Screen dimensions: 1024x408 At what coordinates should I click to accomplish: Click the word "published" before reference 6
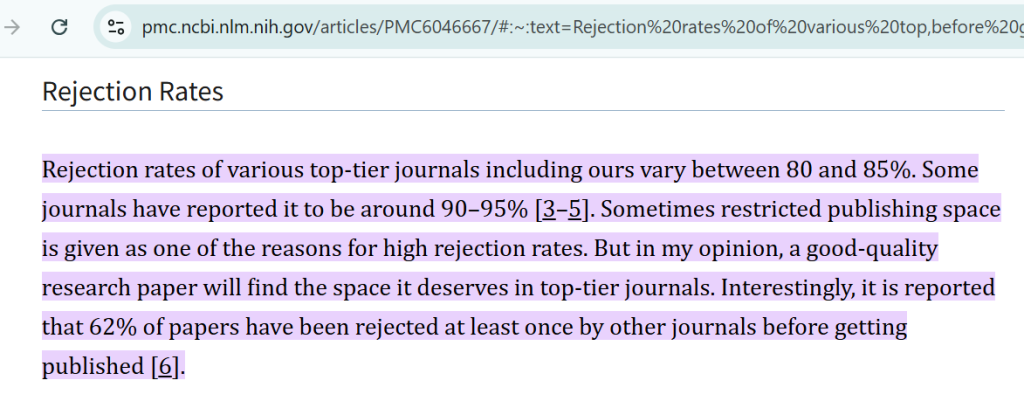(x=92, y=367)
